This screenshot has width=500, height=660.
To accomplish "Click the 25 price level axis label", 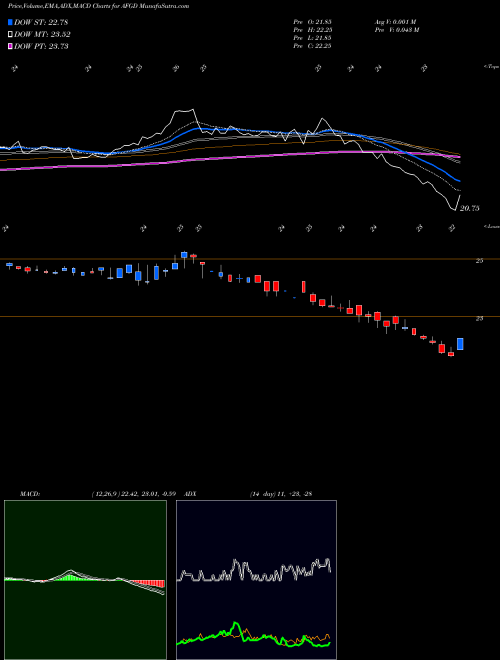I will 479,261.
